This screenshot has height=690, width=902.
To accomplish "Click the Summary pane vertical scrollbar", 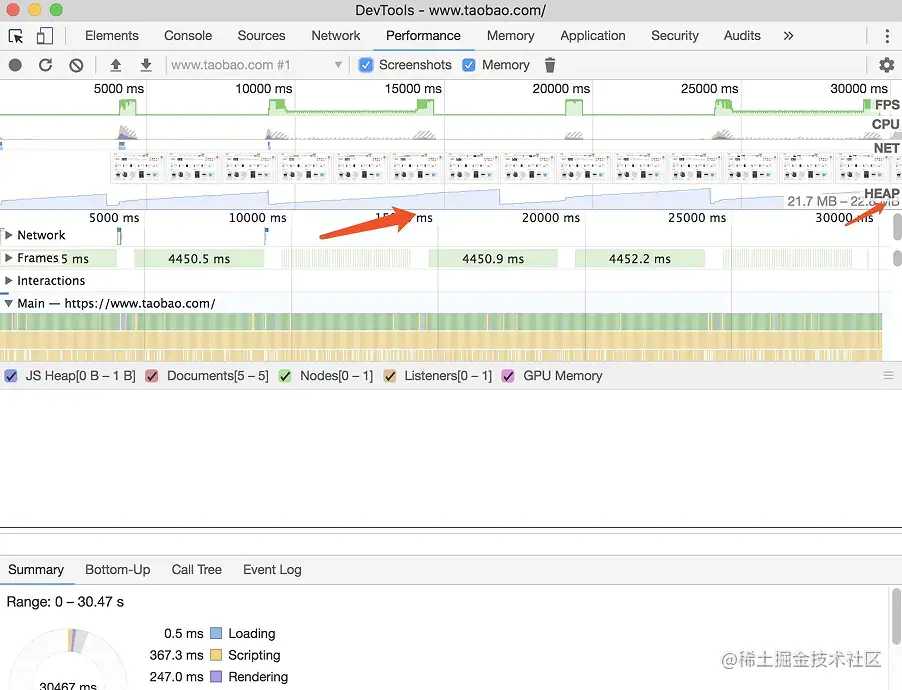I will pos(896,617).
